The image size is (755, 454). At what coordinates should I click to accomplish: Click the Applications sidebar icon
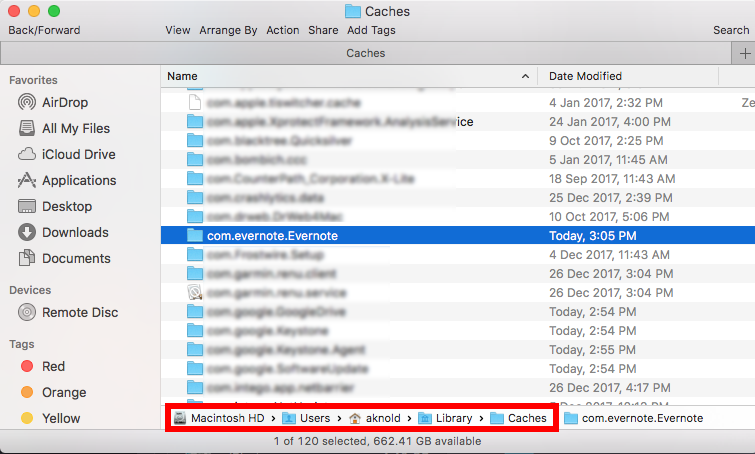point(27,180)
